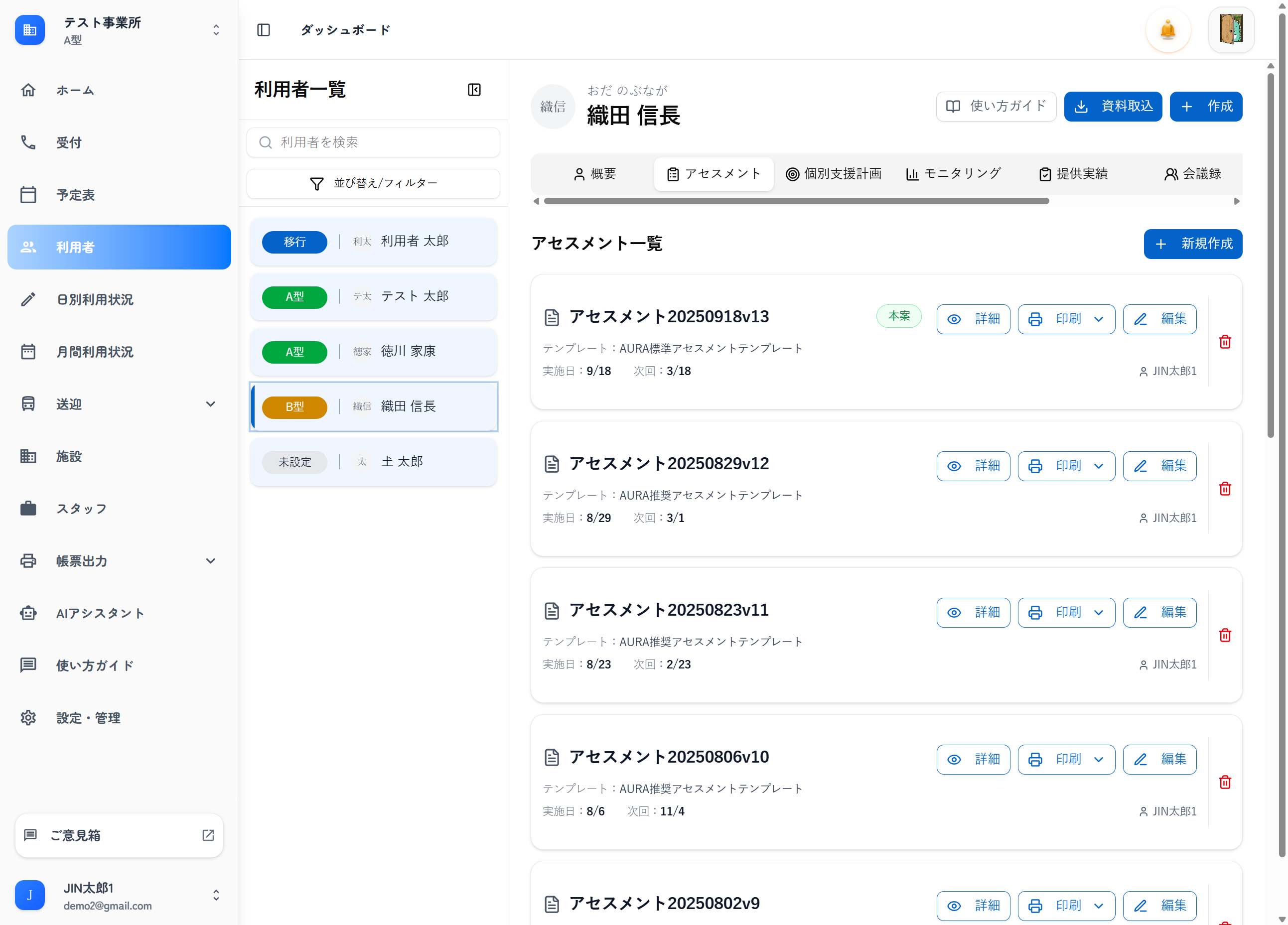Expand the 帳票出力 sidebar section

[x=211, y=561]
